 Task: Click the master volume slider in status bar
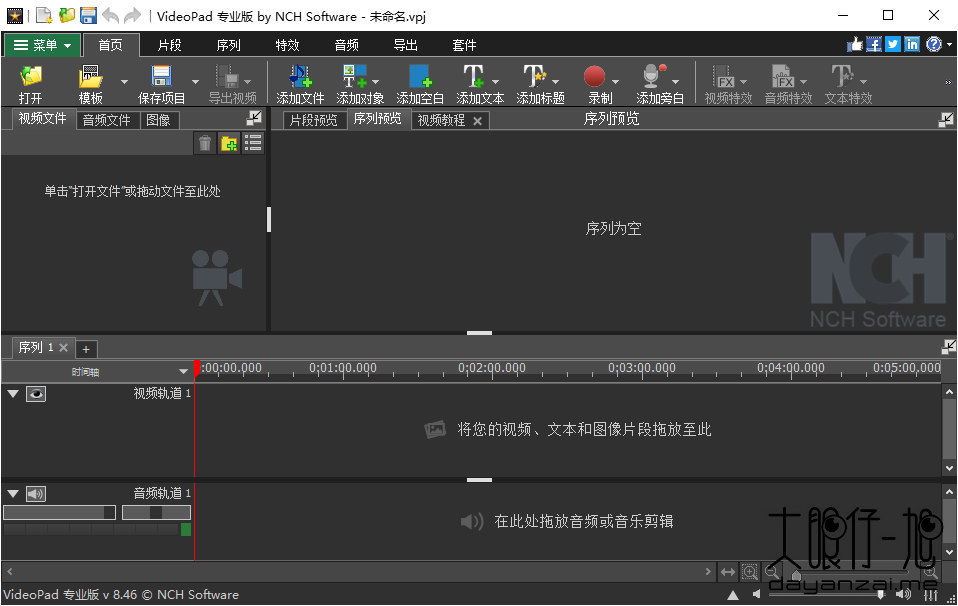(x=827, y=594)
